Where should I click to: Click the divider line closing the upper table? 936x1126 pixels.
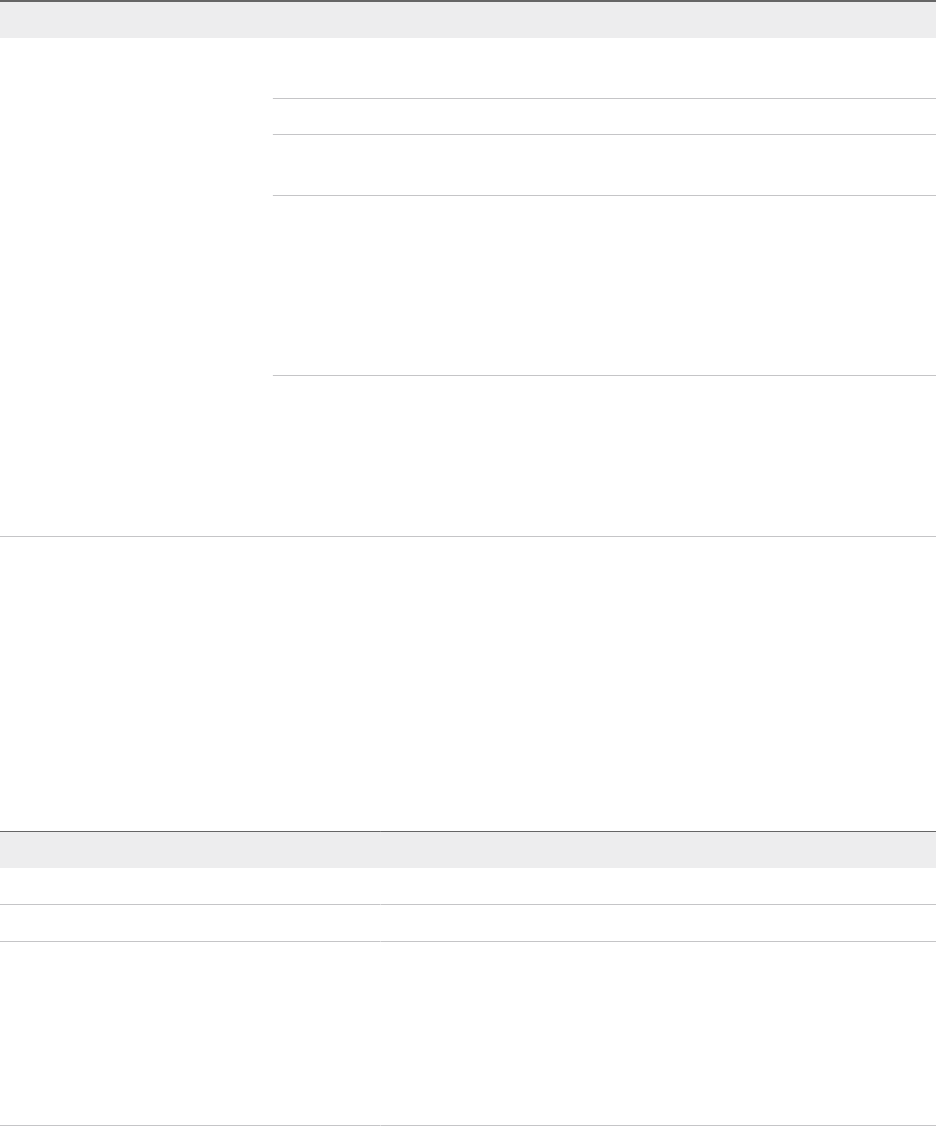coord(468,536)
